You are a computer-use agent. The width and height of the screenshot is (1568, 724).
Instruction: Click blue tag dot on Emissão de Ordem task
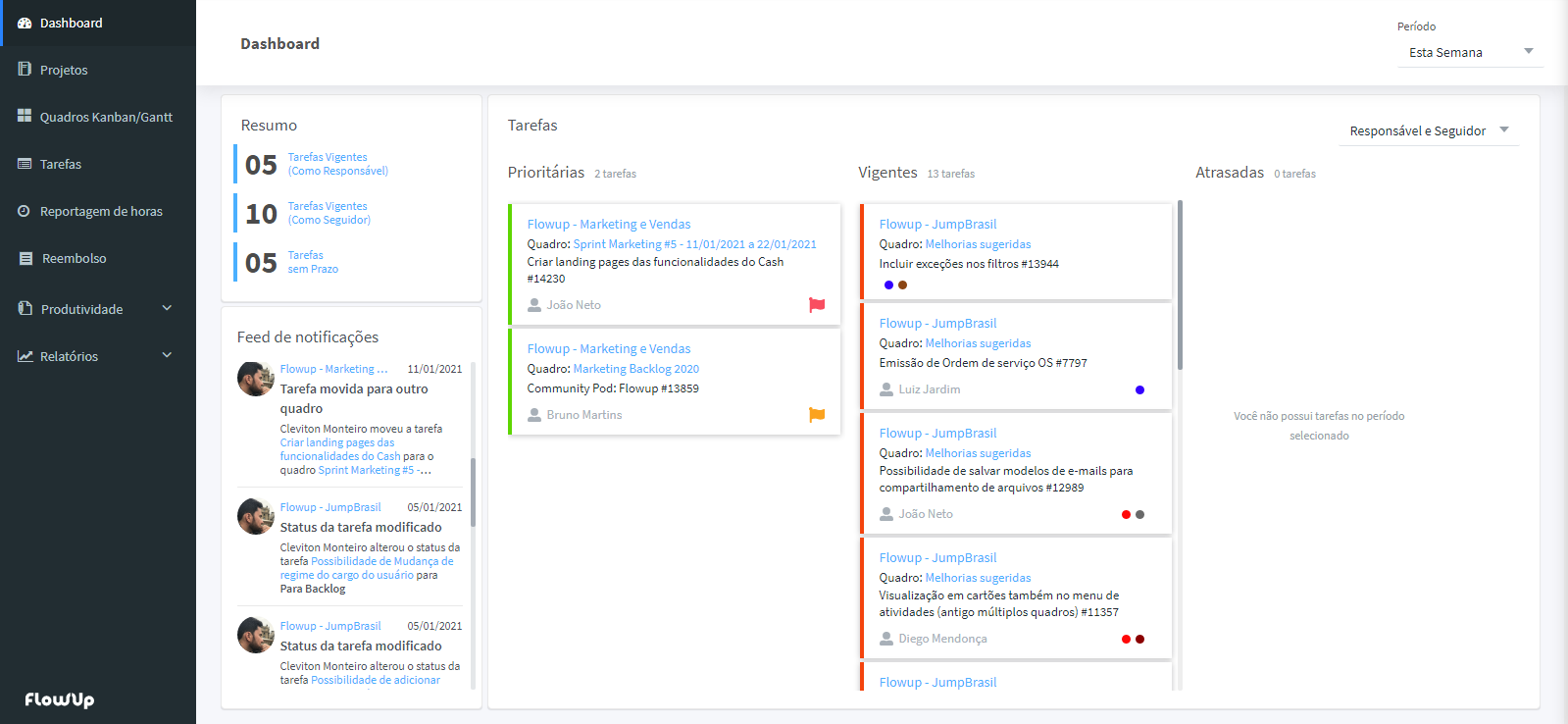coord(1139,390)
